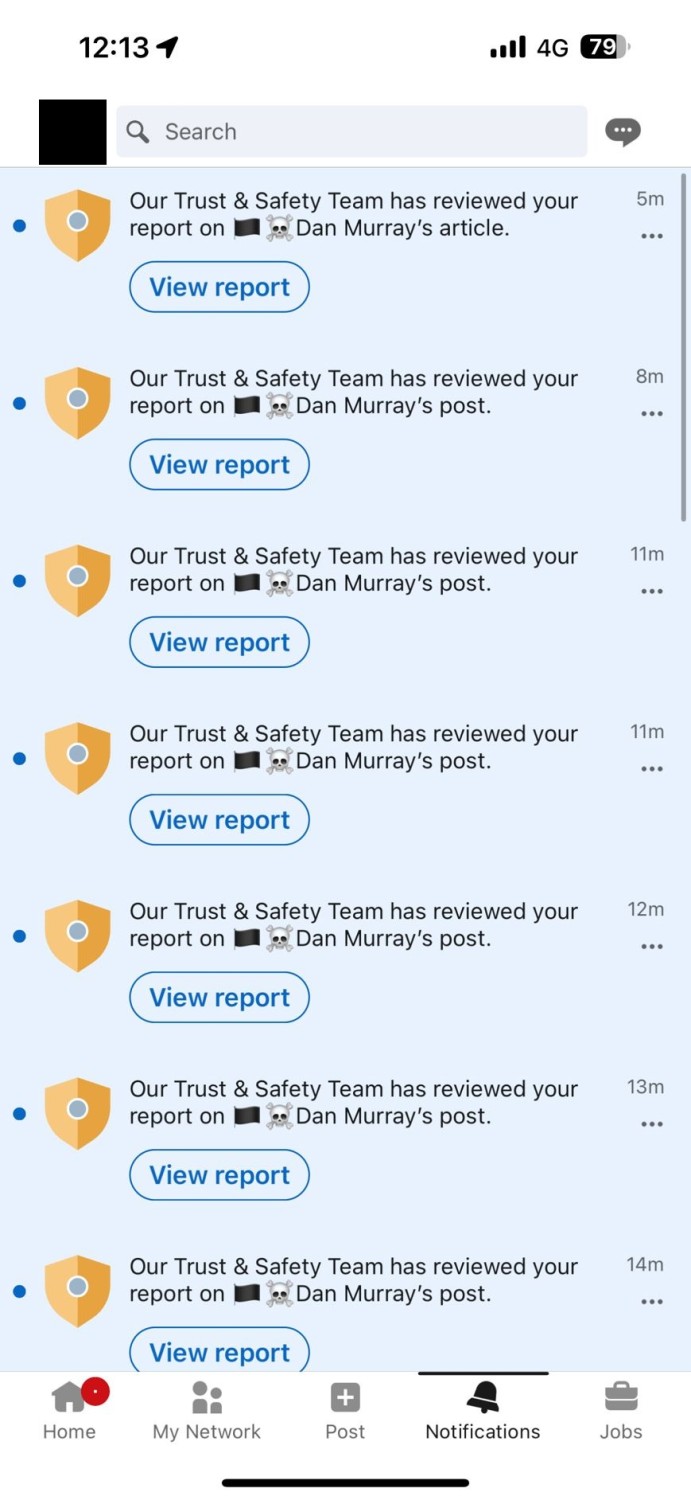Tap the blacked-out profile picture thumbnail
The height and width of the screenshot is (1500, 691).
pos(72,131)
